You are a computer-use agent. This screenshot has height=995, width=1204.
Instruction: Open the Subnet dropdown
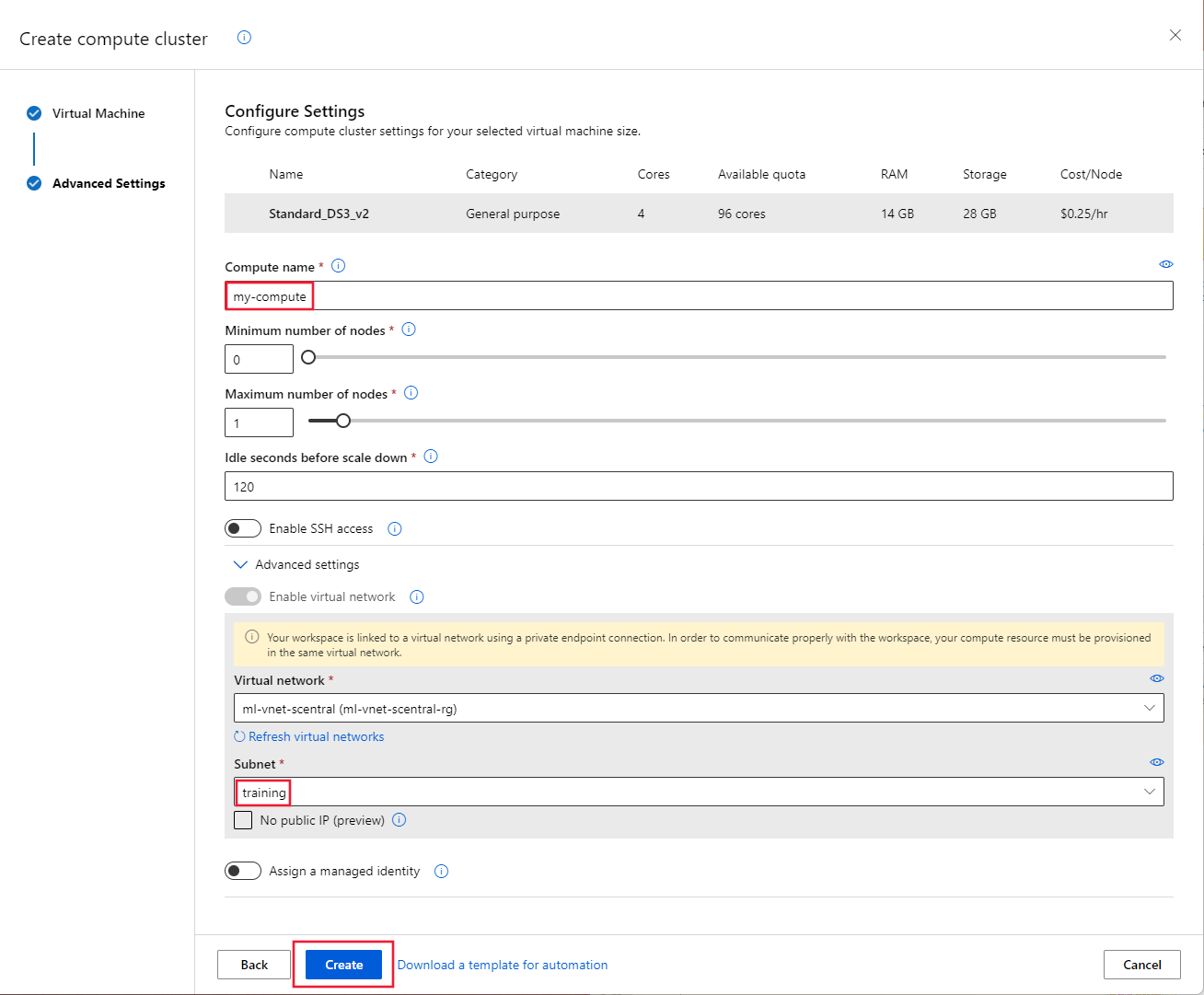click(x=1149, y=791)
